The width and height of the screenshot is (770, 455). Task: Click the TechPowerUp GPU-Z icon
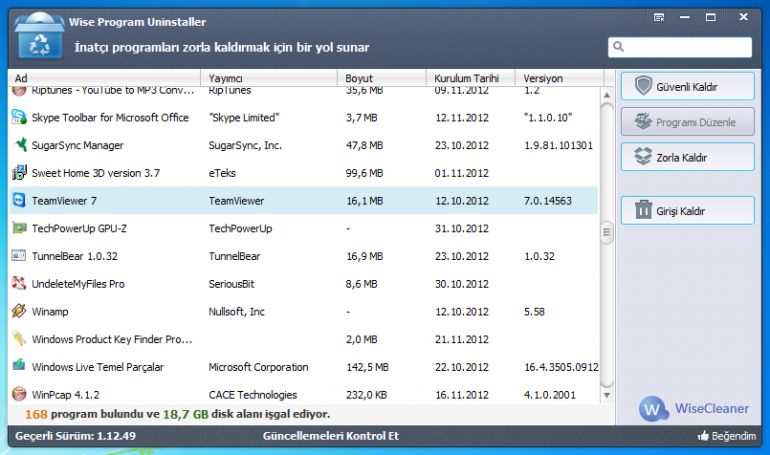coord(19,228)
